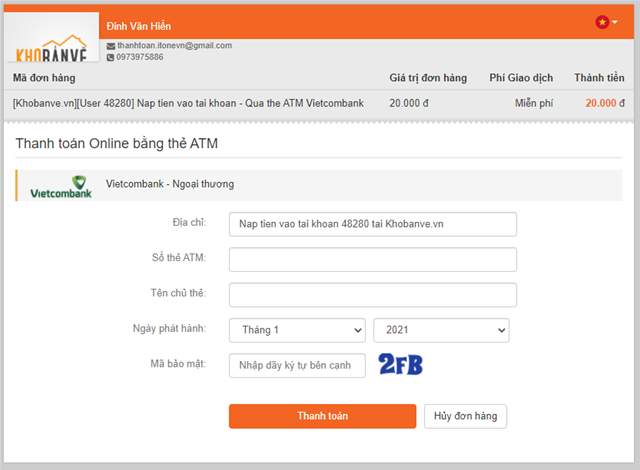Viewport: 640px width, 470px height.
Task: Click the email thanhtoan.itonevn@gmail.com
Action: tap(175, 46)
